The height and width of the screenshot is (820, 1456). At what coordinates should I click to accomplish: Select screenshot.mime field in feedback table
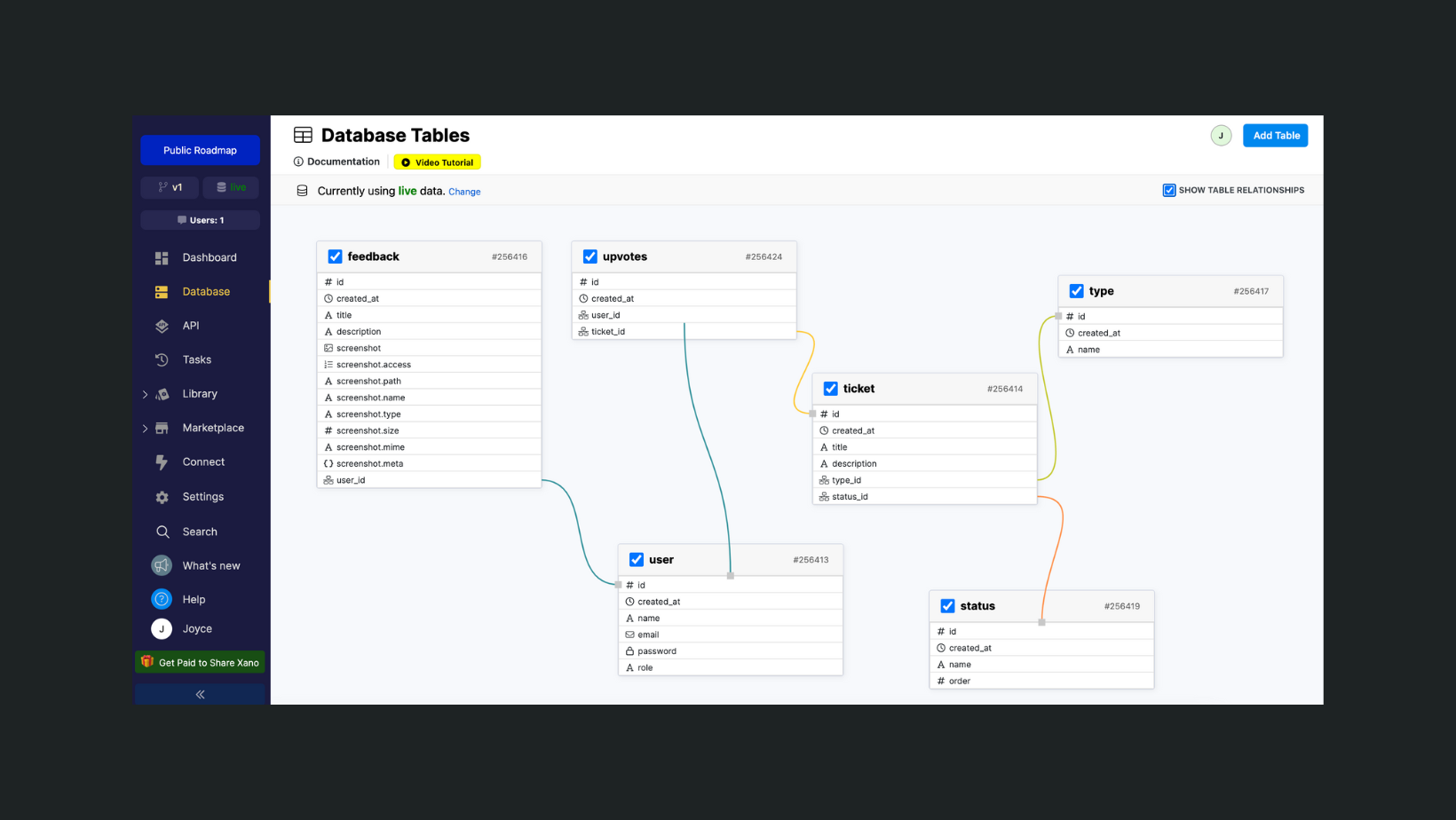coord(429,447)
